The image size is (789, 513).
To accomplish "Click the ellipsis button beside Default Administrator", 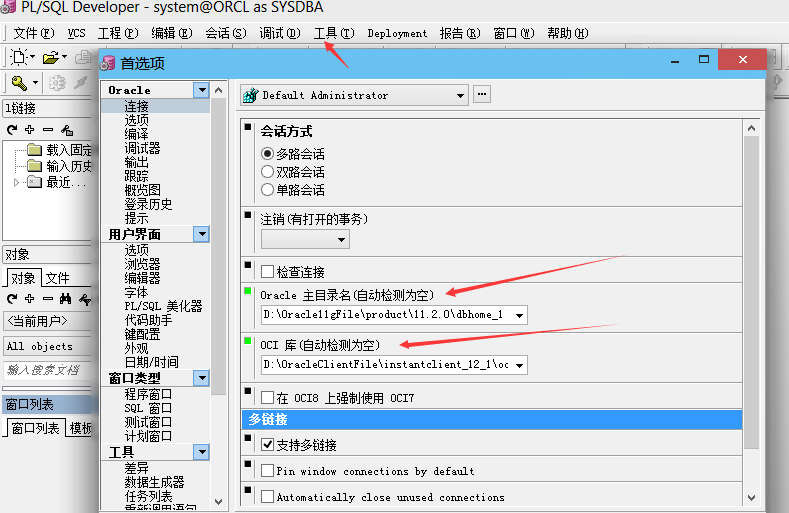I will tap(482, 95).
